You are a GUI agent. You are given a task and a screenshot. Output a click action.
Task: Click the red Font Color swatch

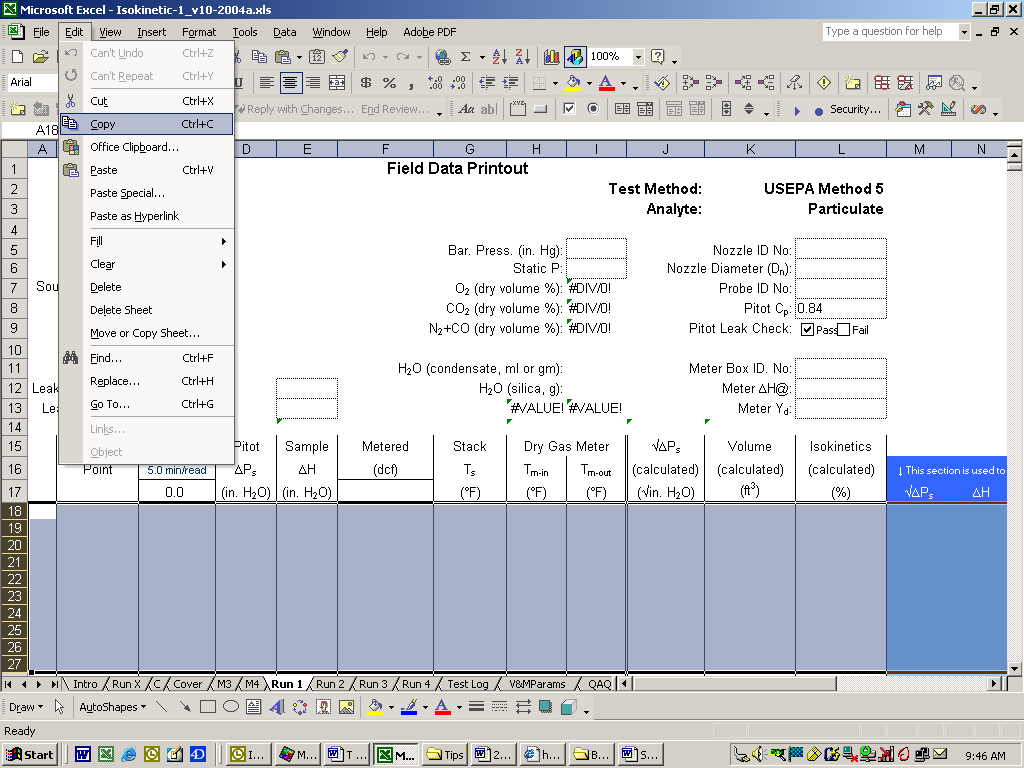pyautogui.click(x=607, y=83)
